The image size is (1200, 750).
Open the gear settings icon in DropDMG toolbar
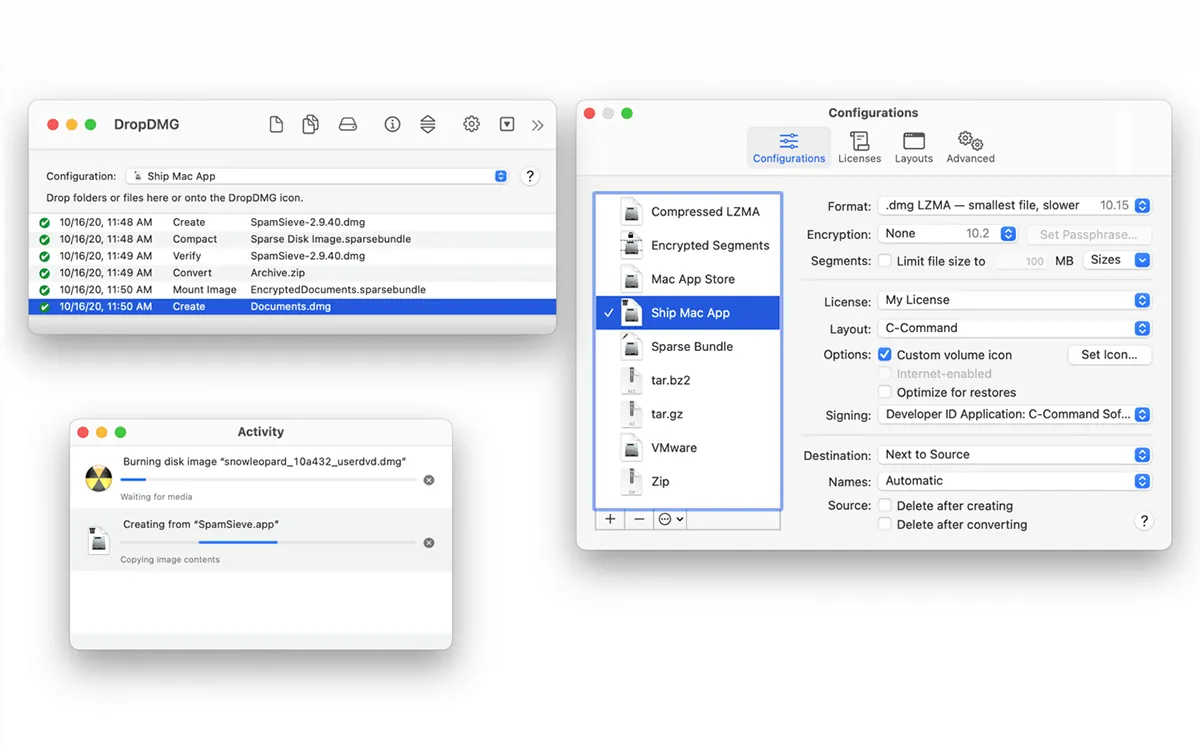(471, 125)
